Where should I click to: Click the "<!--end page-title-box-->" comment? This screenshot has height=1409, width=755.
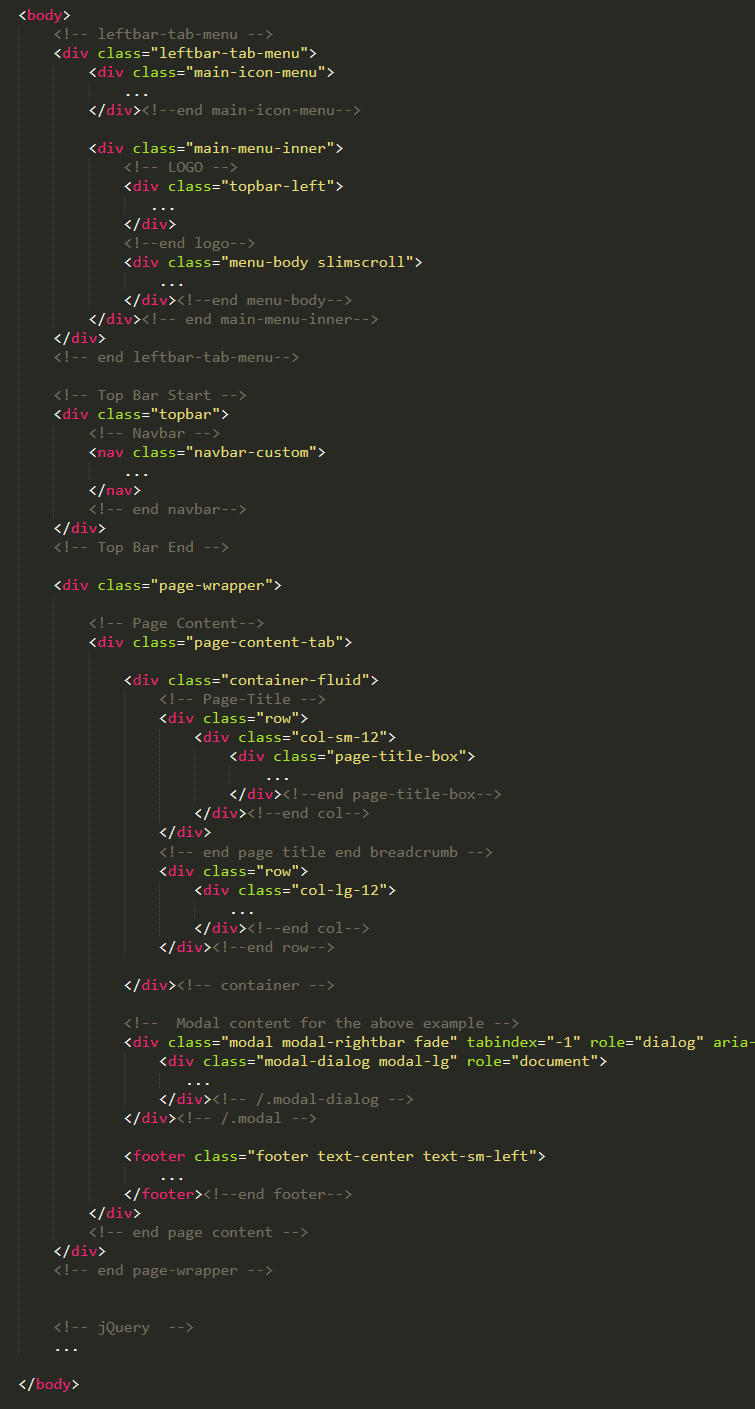tap(391, 794)
